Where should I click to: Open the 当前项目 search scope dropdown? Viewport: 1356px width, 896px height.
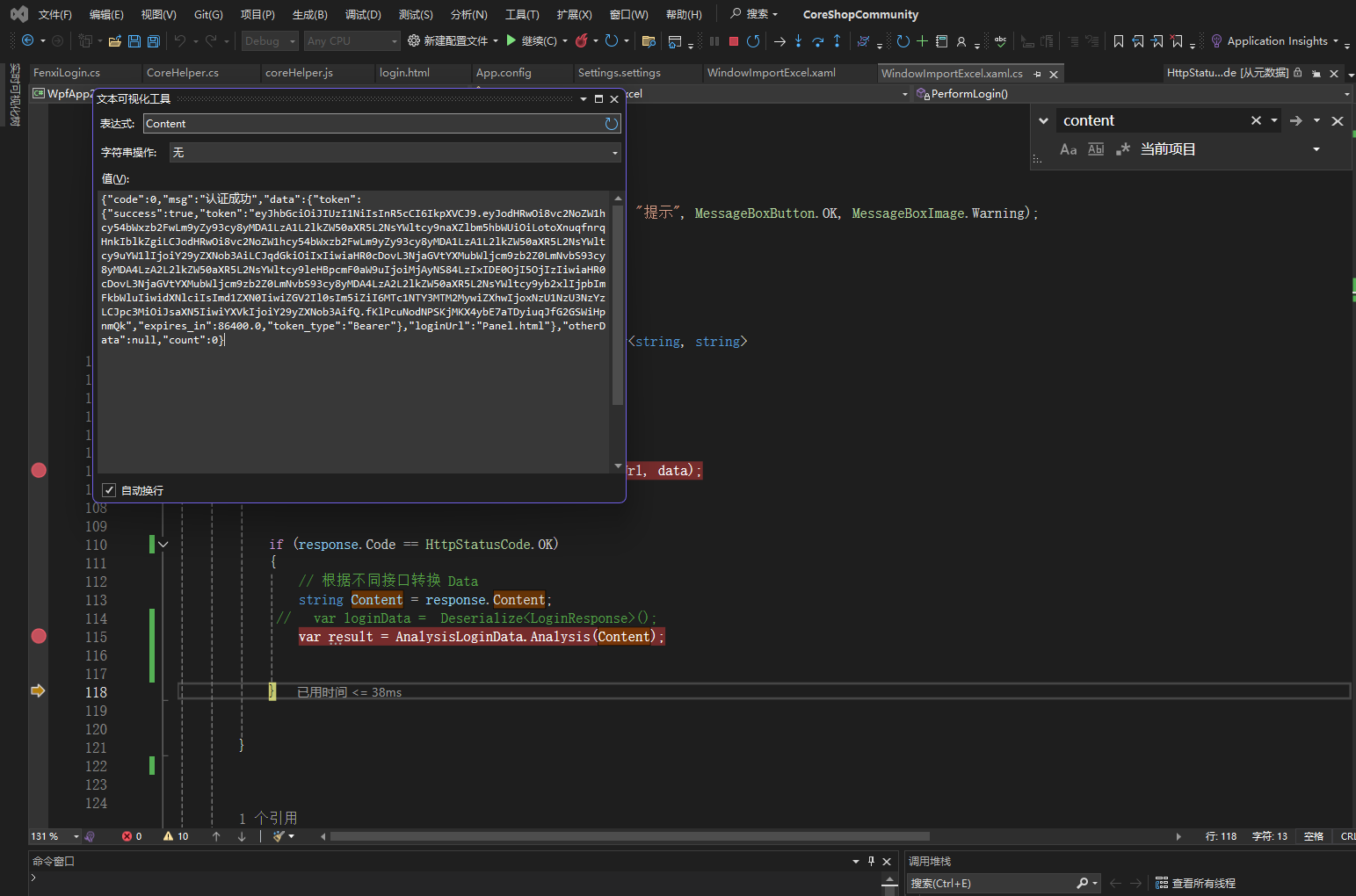pyautogui.click(x=1316, y=149)
